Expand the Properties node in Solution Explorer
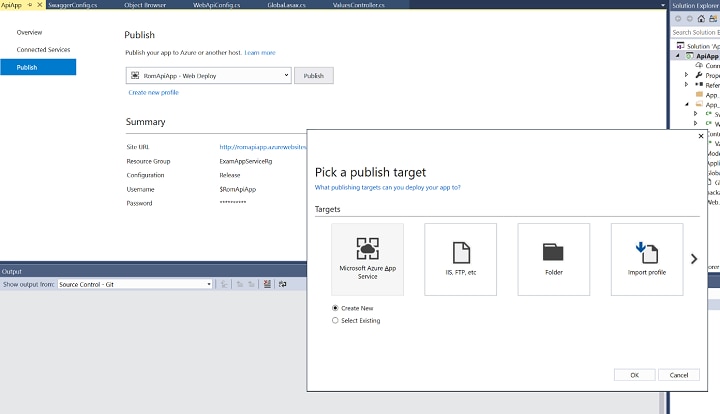This screenshot has height=414, width=720. [686, 75]
